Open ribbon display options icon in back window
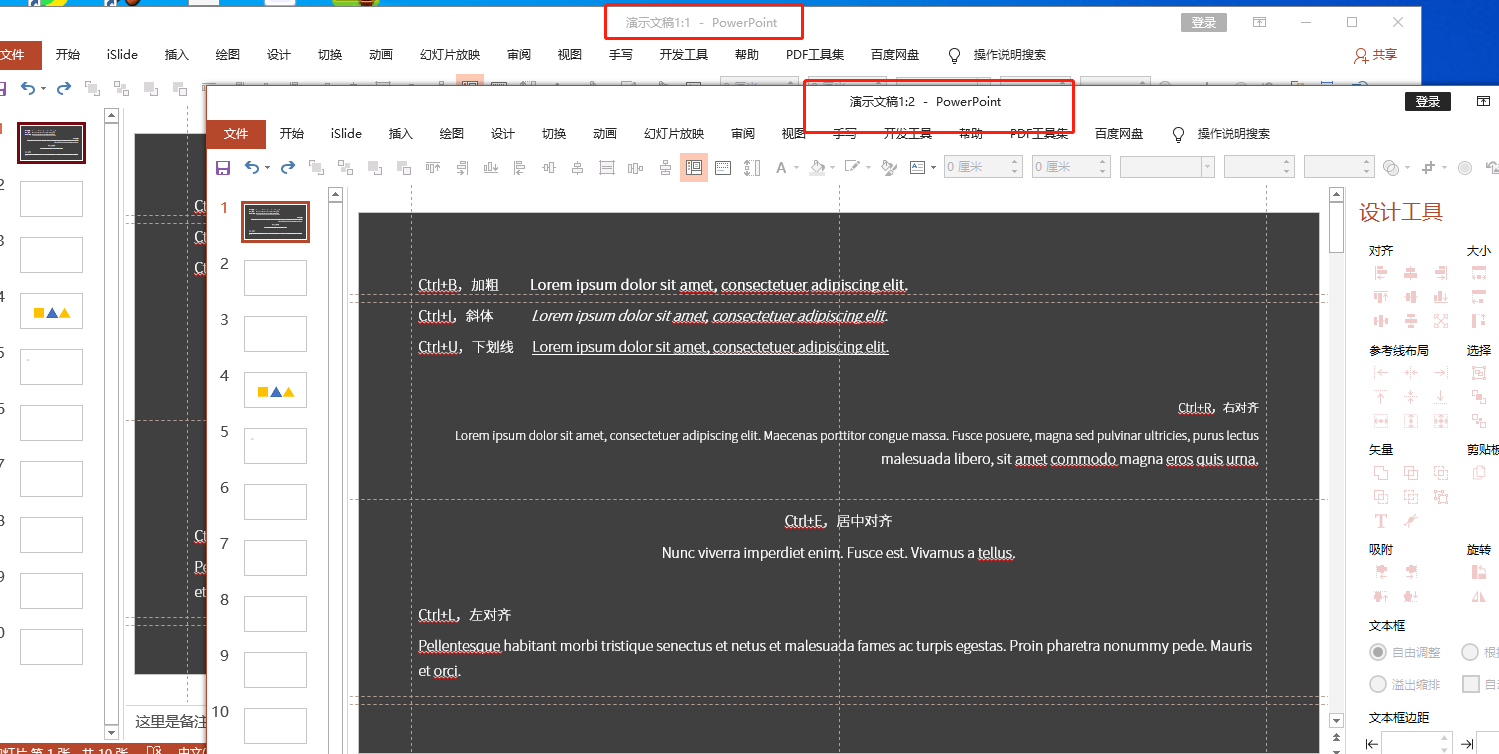 click(x=1260, y=22)
